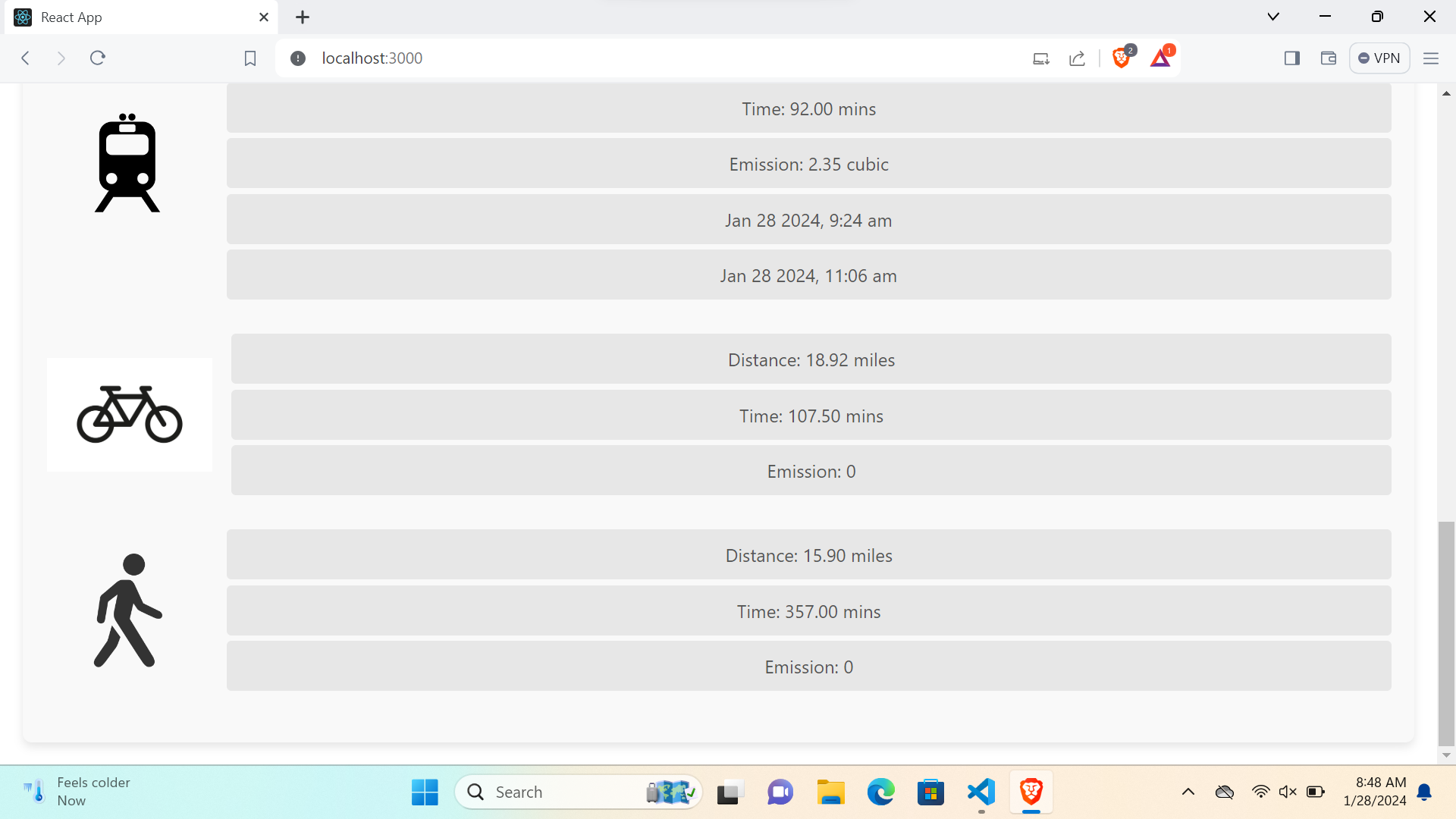Click the page vertical scrollbar thumb

tap(1446, 633)
